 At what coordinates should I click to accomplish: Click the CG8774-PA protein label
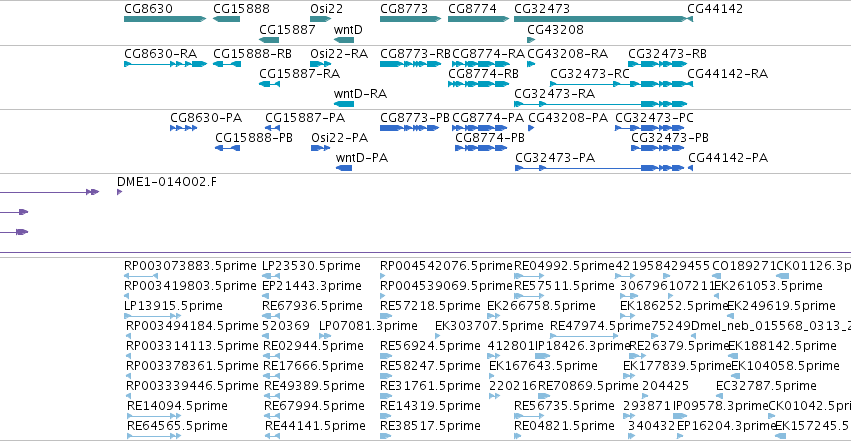(488, 118)
